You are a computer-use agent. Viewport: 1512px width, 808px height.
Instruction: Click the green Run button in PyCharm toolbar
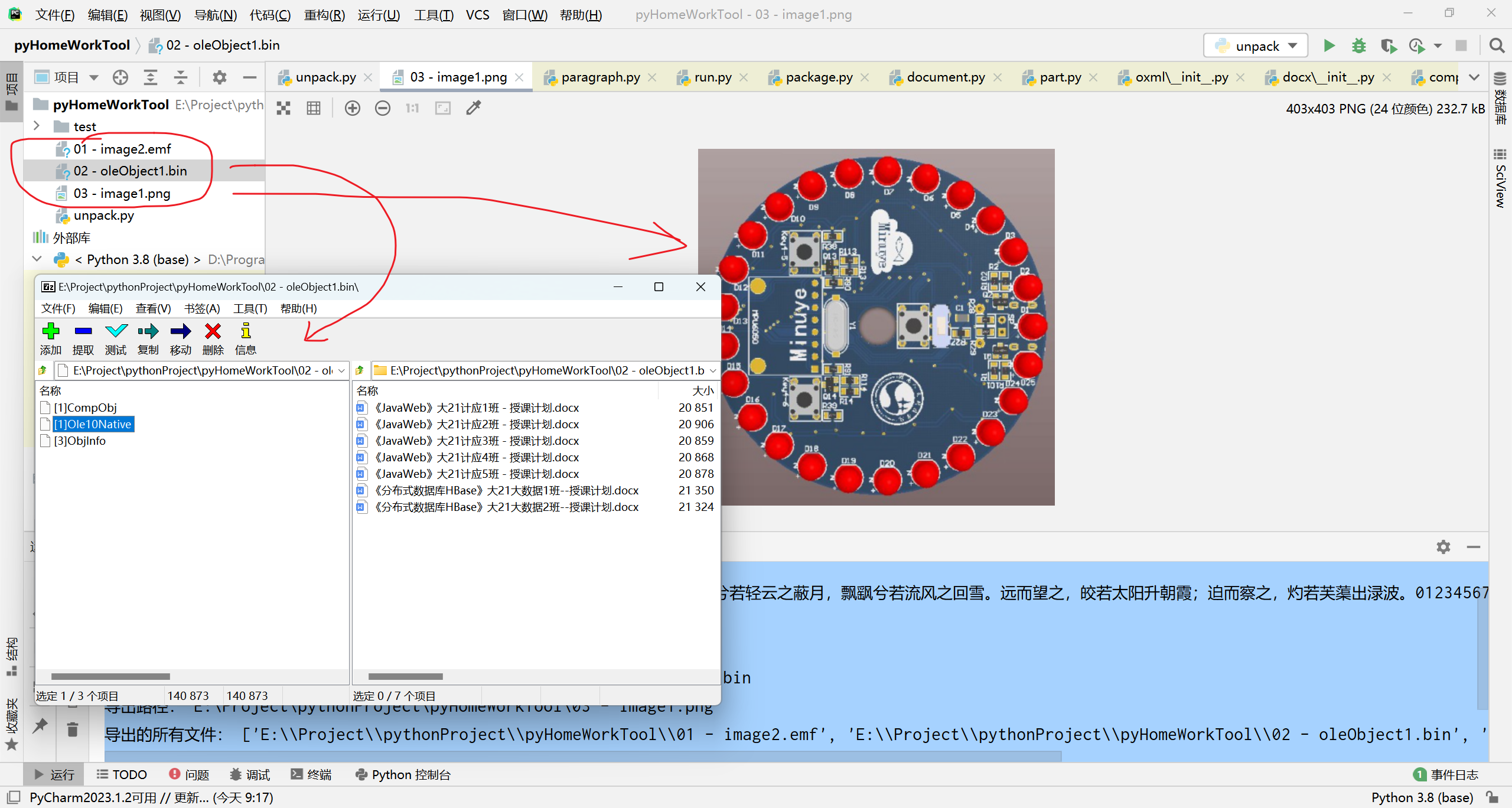(1329, 46)
